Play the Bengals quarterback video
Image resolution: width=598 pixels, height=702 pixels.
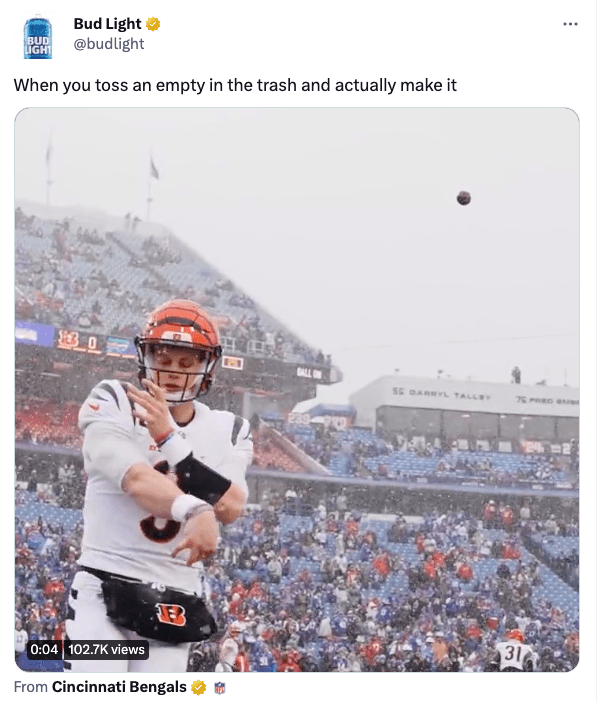297,390
